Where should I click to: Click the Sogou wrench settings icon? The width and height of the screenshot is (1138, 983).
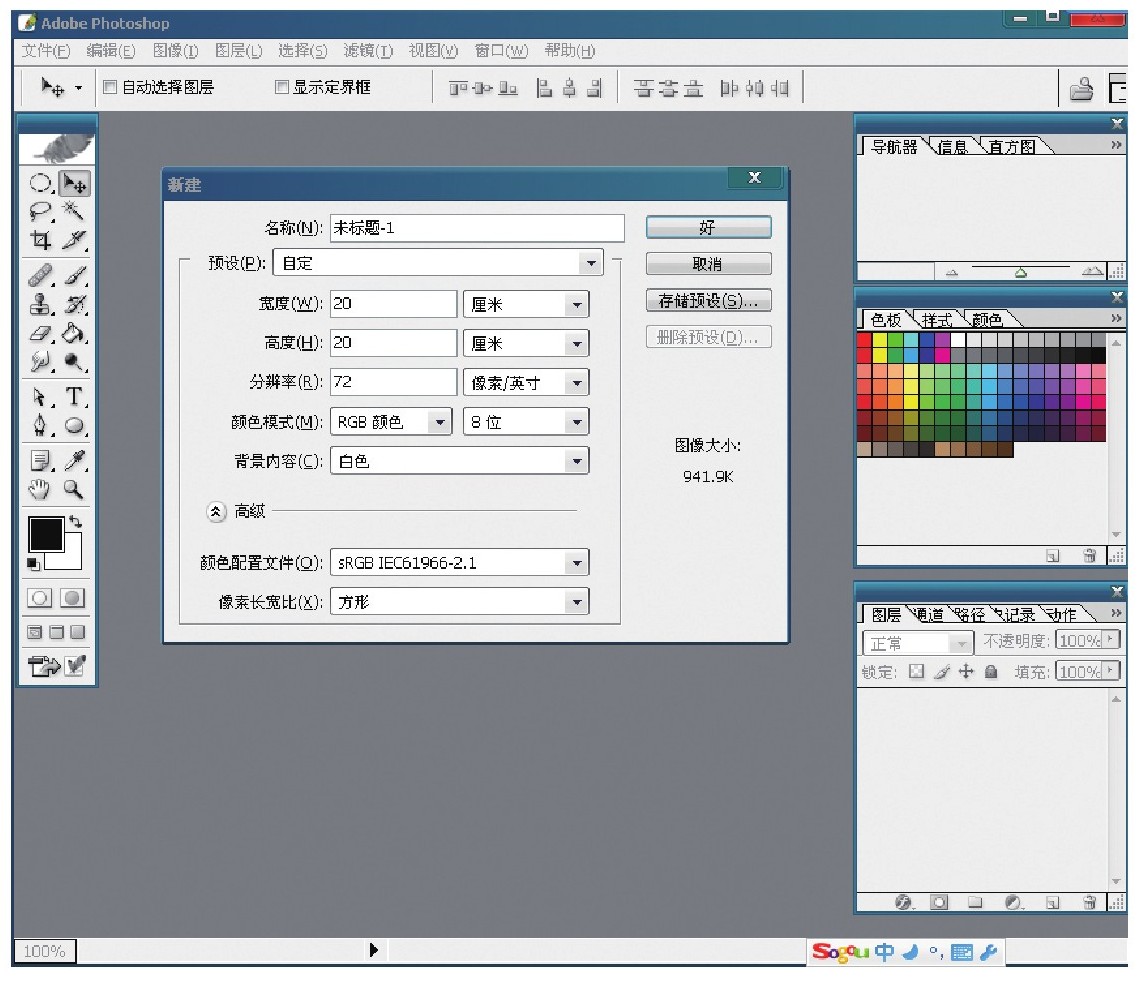[988, 953]
